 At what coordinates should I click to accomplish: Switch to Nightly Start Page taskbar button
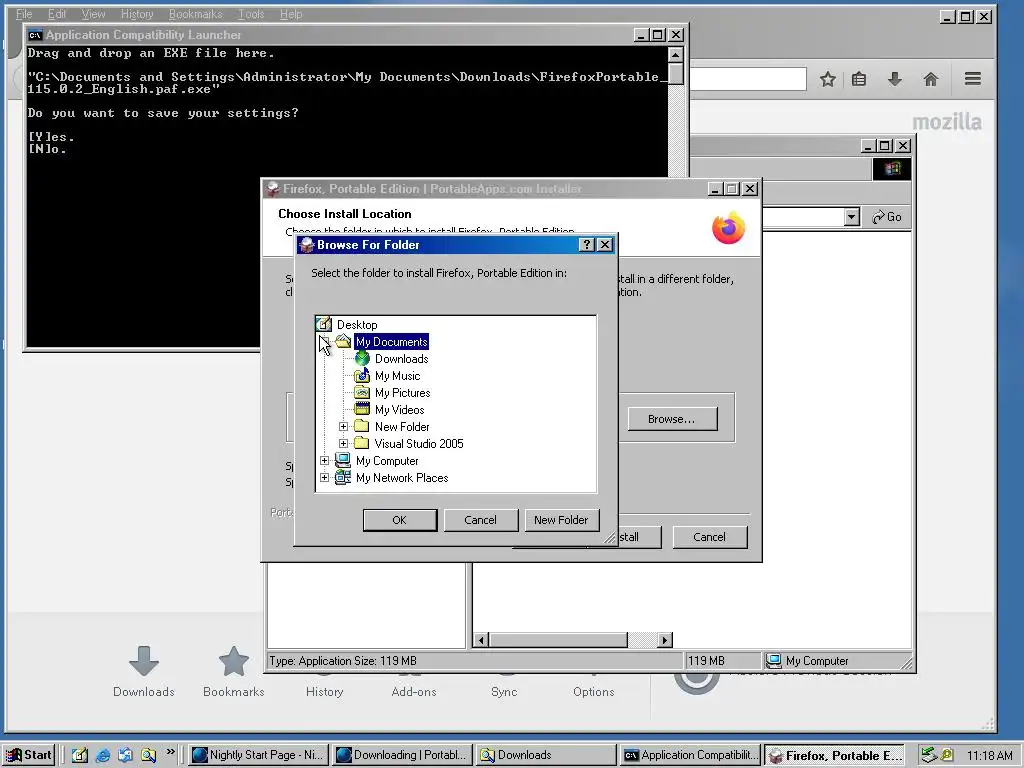(258, 755)
